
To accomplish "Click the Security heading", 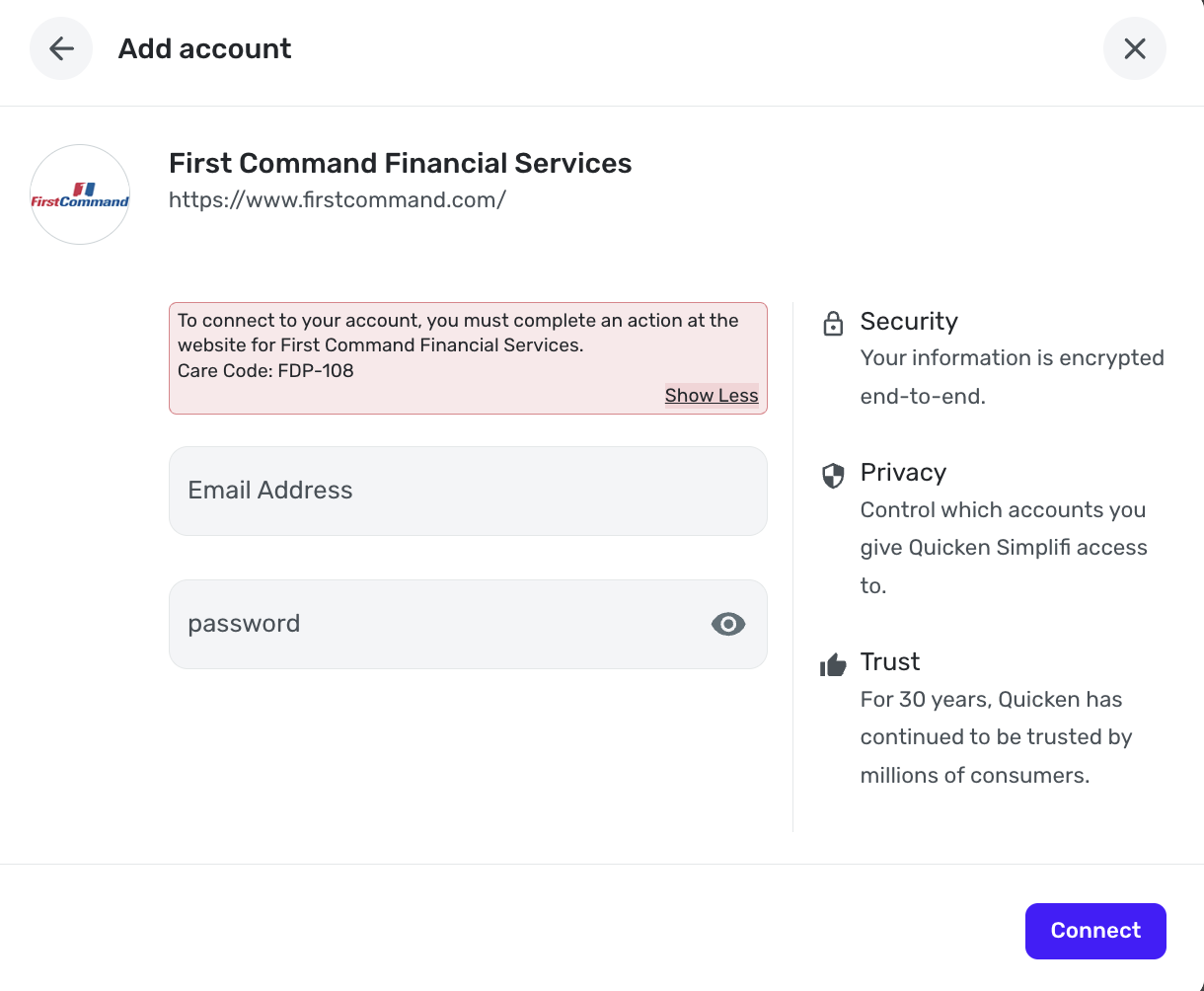I will [x=909, y=321].
